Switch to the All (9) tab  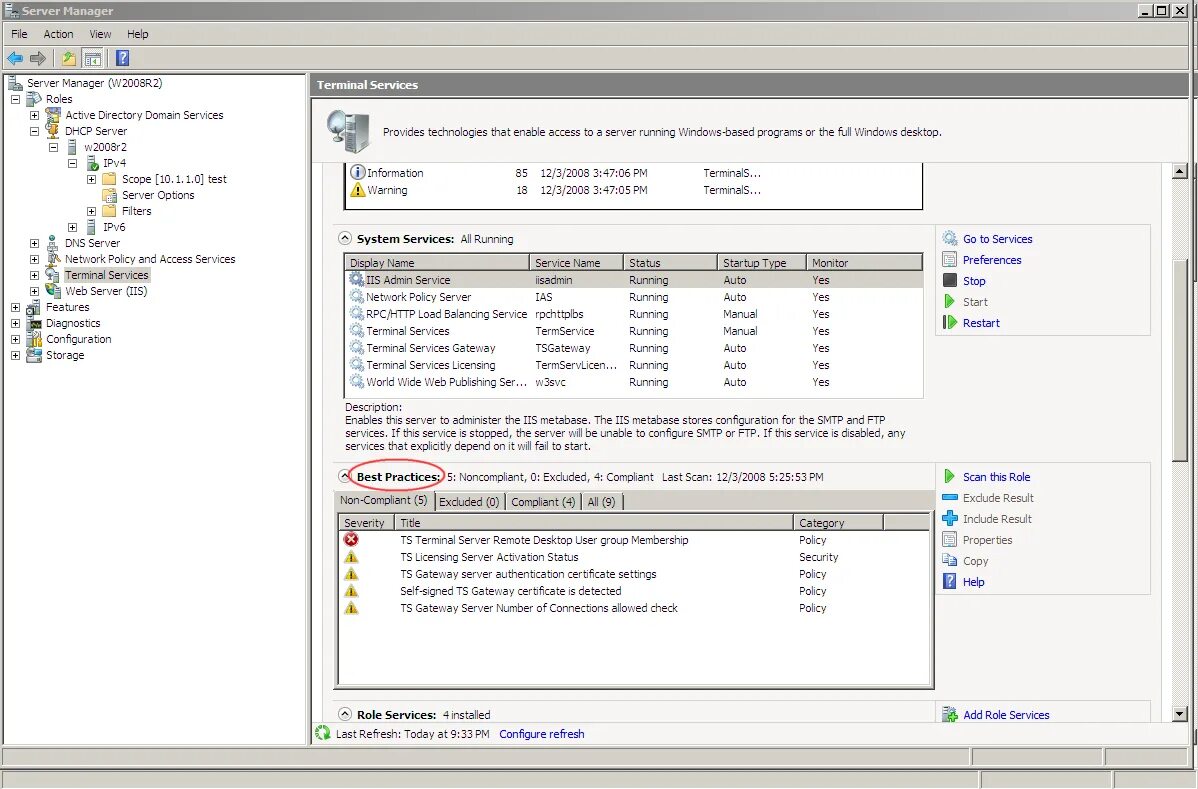[601, 502]
